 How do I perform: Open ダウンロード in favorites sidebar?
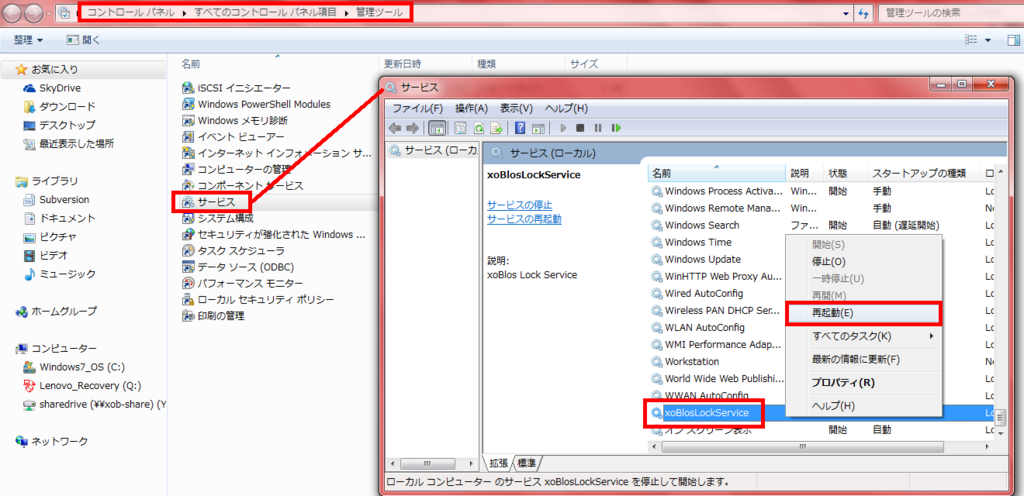(x=59, y=106)
